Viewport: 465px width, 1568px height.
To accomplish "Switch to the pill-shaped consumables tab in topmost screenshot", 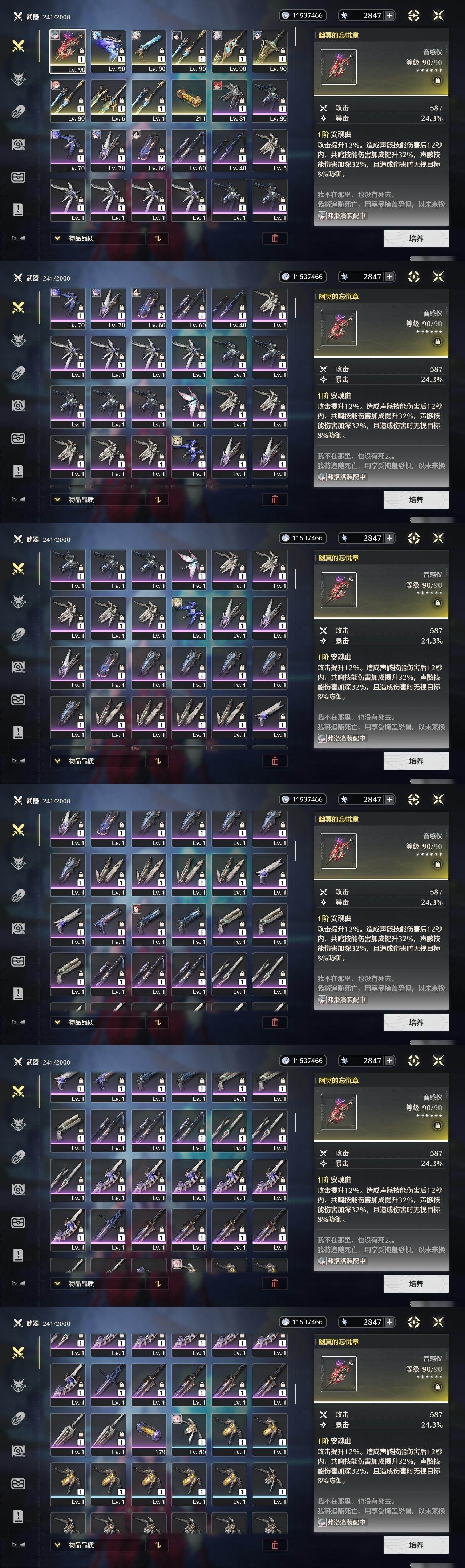I will [x=18, y=111].
